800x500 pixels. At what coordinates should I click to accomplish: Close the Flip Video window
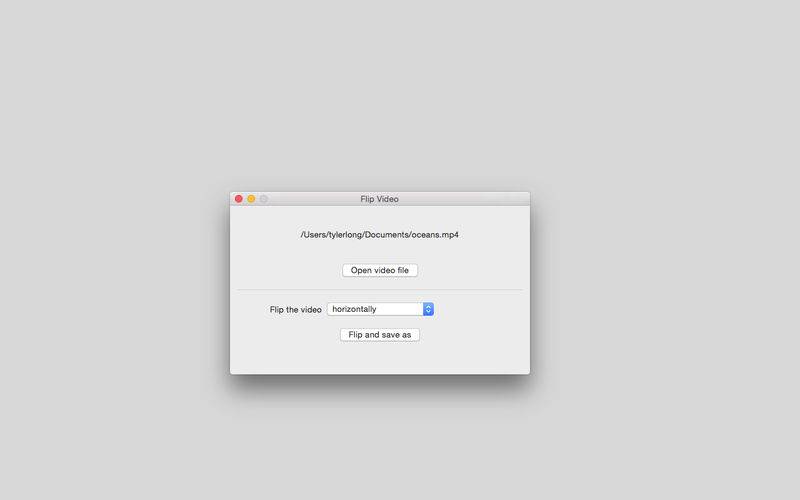pos(238,198)
